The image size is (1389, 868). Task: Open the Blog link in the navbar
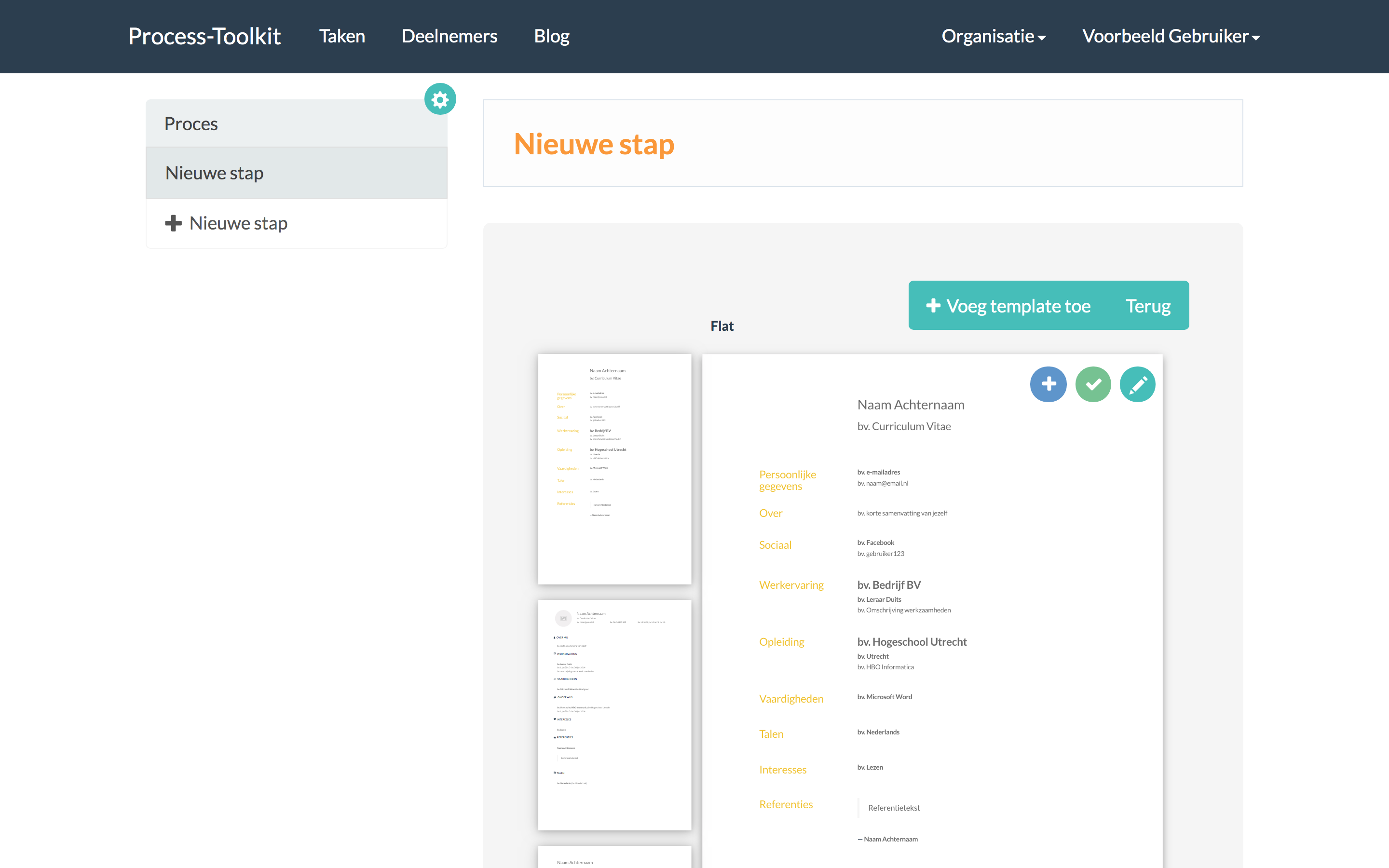tap(552, 36)
